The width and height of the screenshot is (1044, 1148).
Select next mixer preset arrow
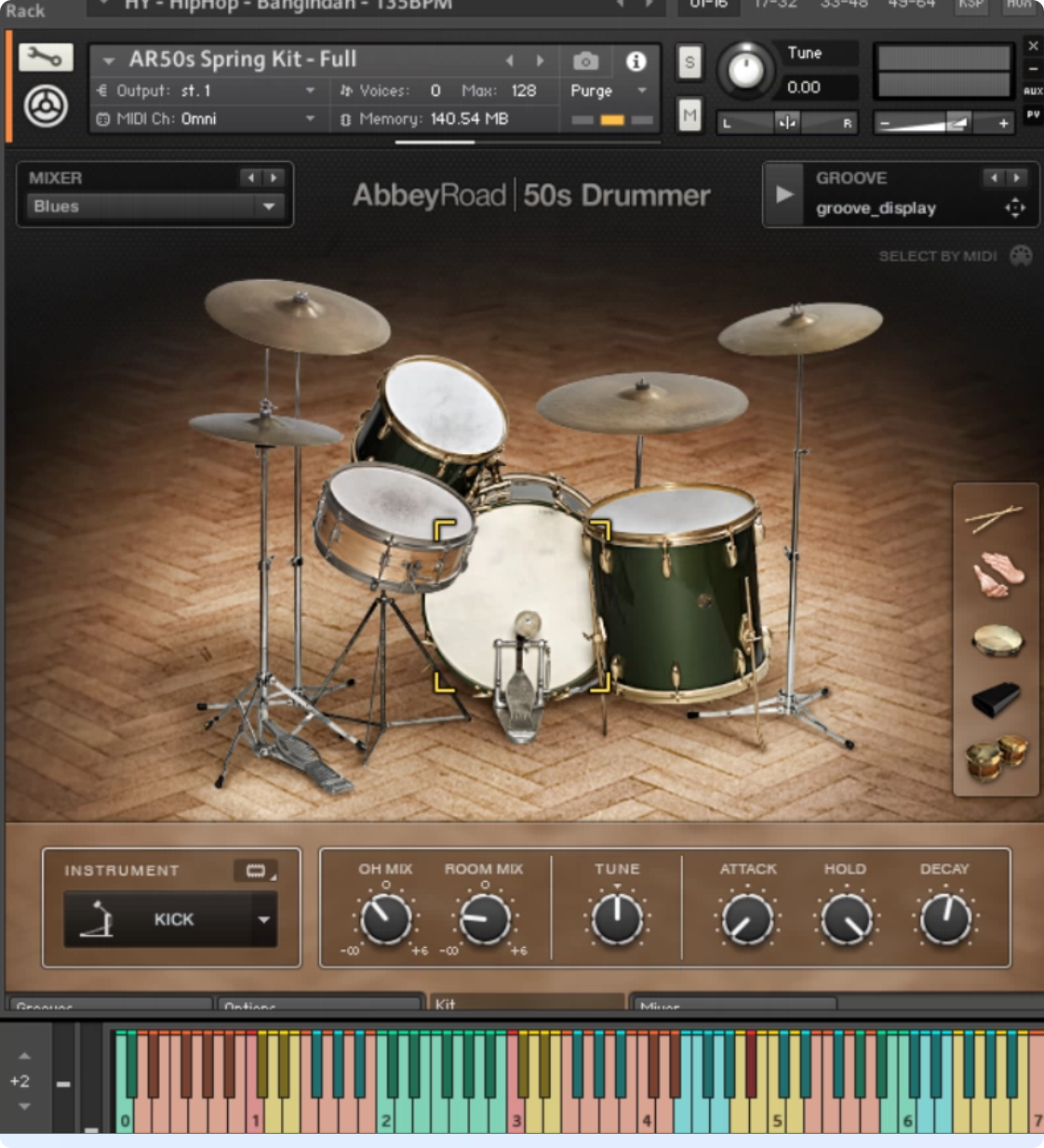pos(273,178)
